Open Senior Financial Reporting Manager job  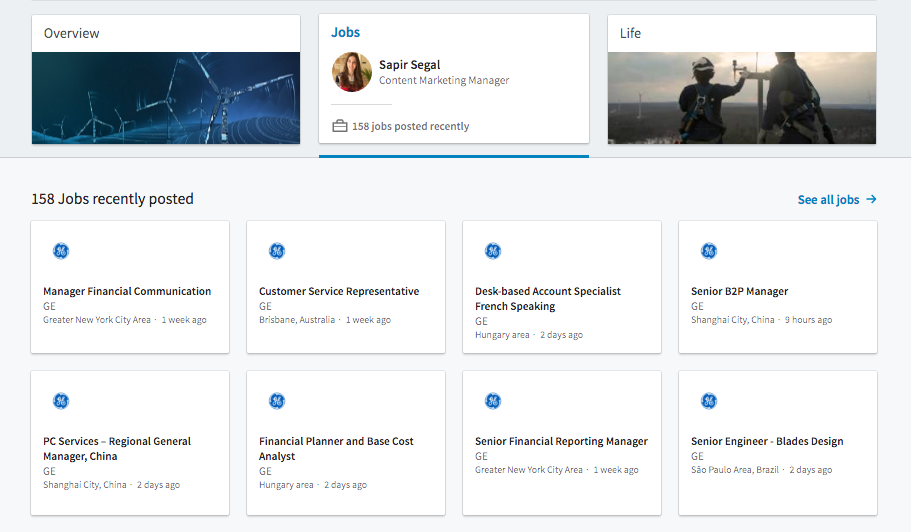click(561, 441)
